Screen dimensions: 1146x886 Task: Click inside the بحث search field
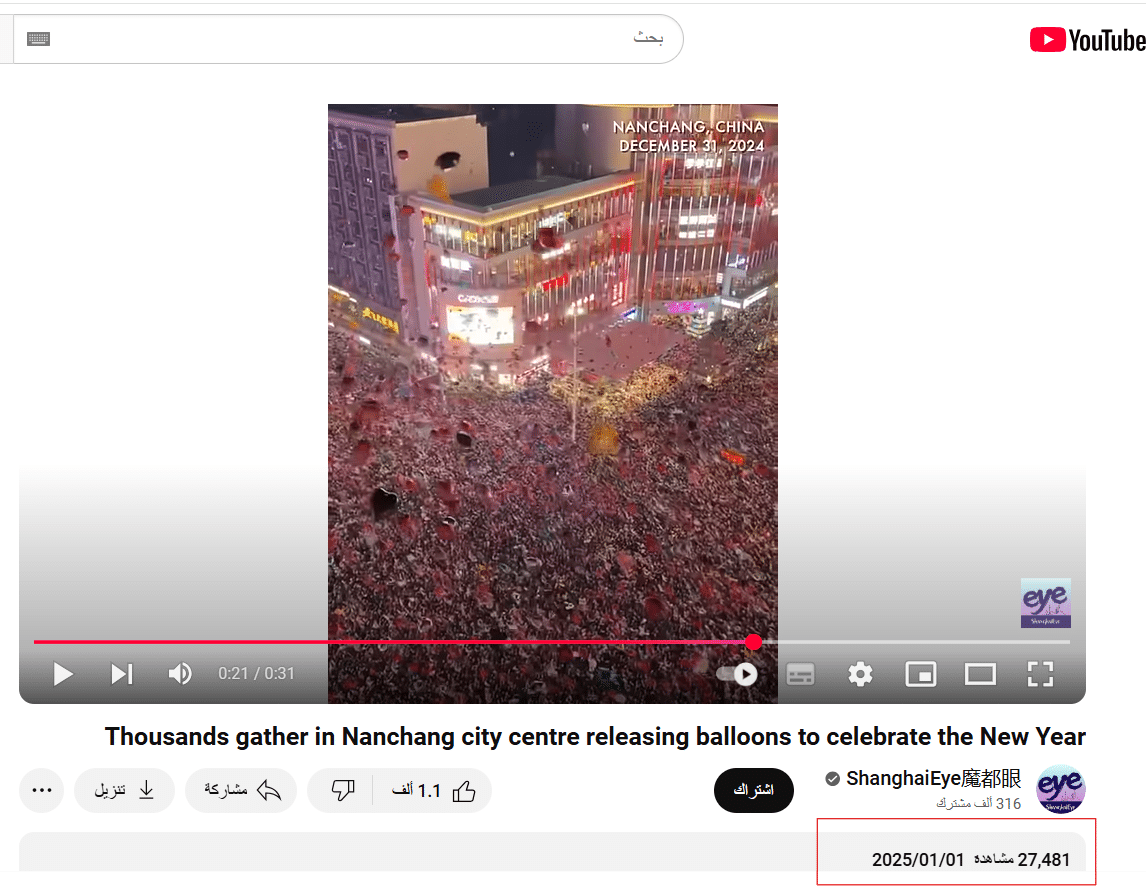[x=400, y=38]
